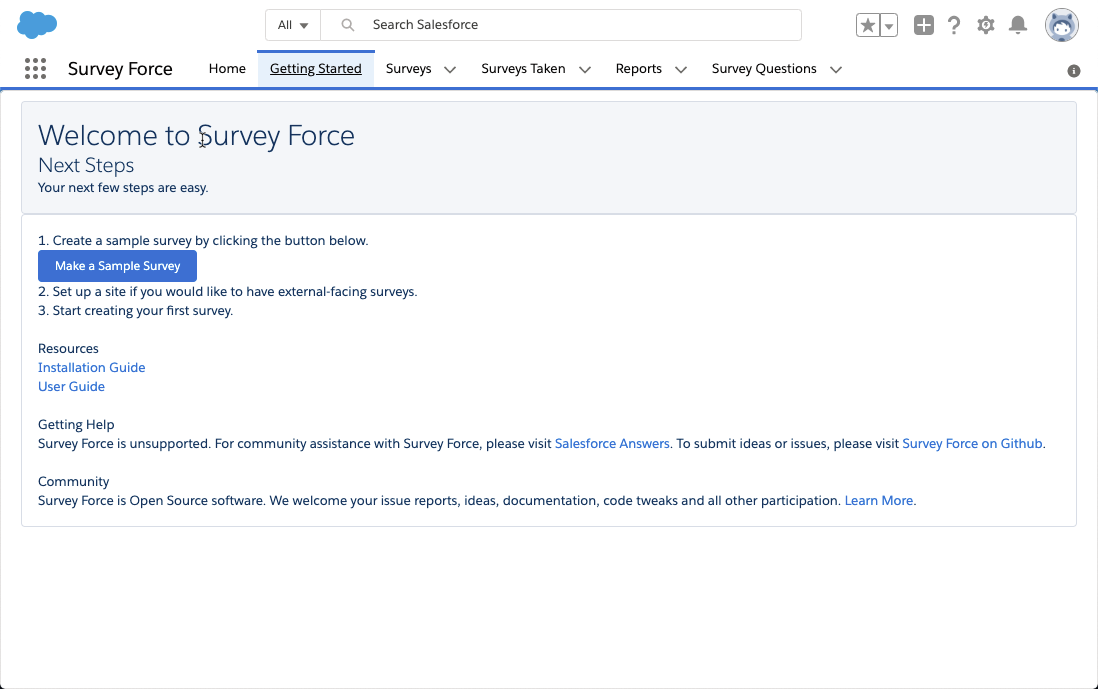Image resolution: width=1098 pixels, height=689 pixels.
Task: Open the user avatar profile menu
Action: pos(1062,25)
